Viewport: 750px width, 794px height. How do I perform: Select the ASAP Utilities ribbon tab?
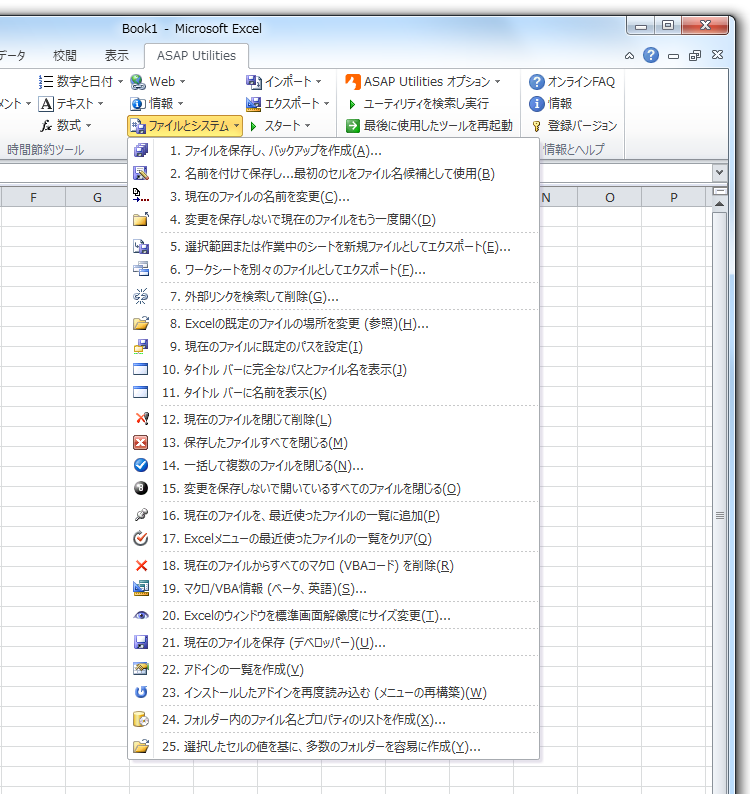196,56
